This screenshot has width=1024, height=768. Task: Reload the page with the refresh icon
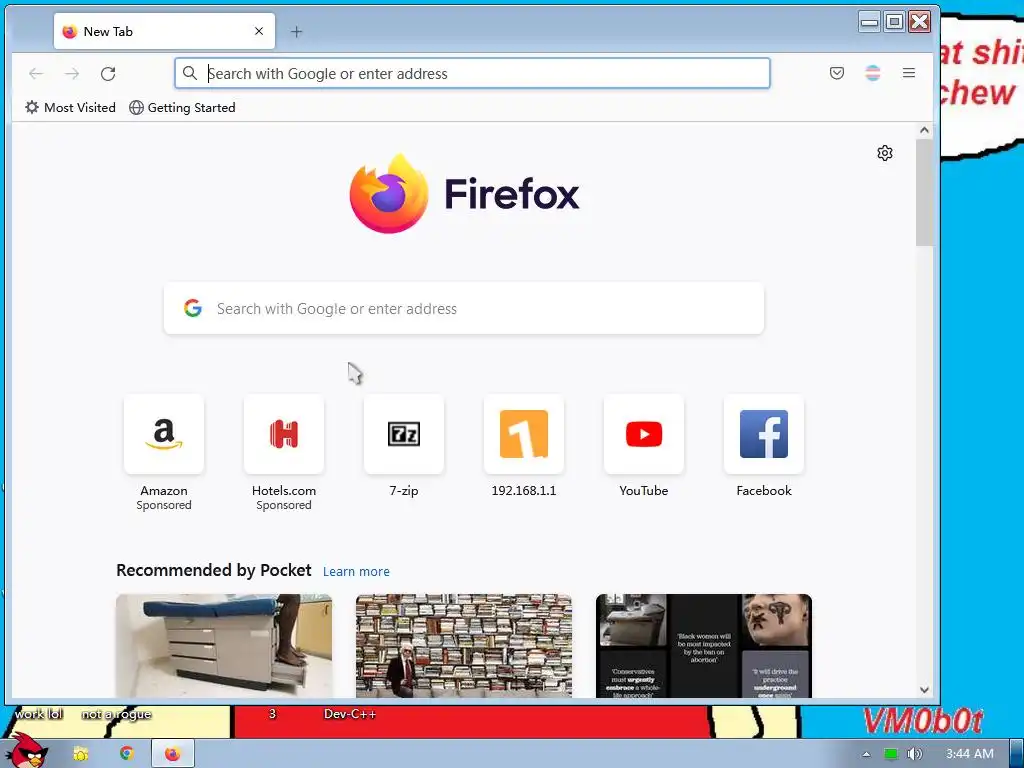point(108,74)
